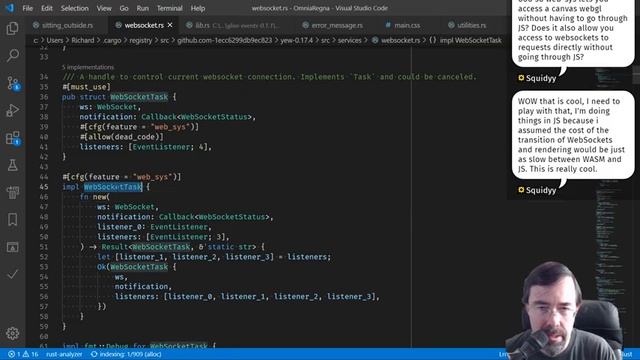The height and width of the screenshot is (360, 640).
Task: Click rust-analyzer in the status bar
Action: click(x=64, y=354)
